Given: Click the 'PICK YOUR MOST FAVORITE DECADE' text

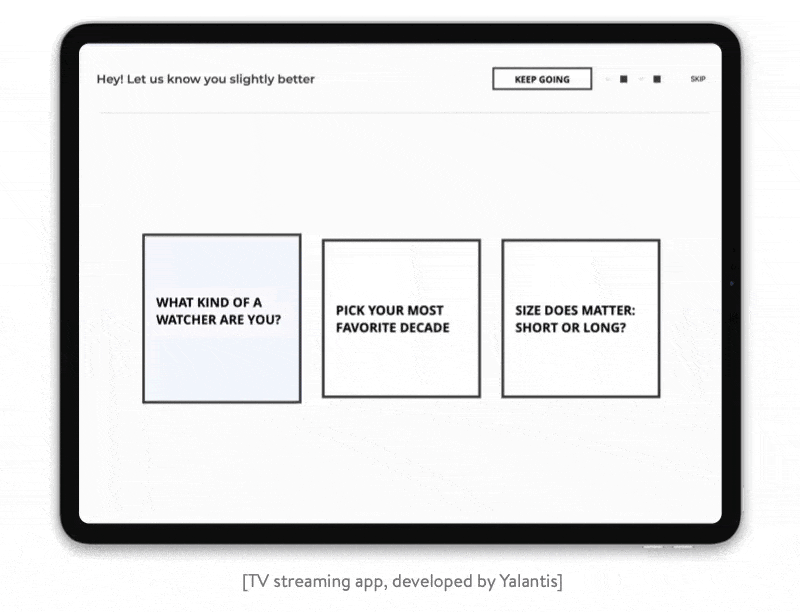Looking at the screenshot, I should pyautogui.click(x=392, y=319).
